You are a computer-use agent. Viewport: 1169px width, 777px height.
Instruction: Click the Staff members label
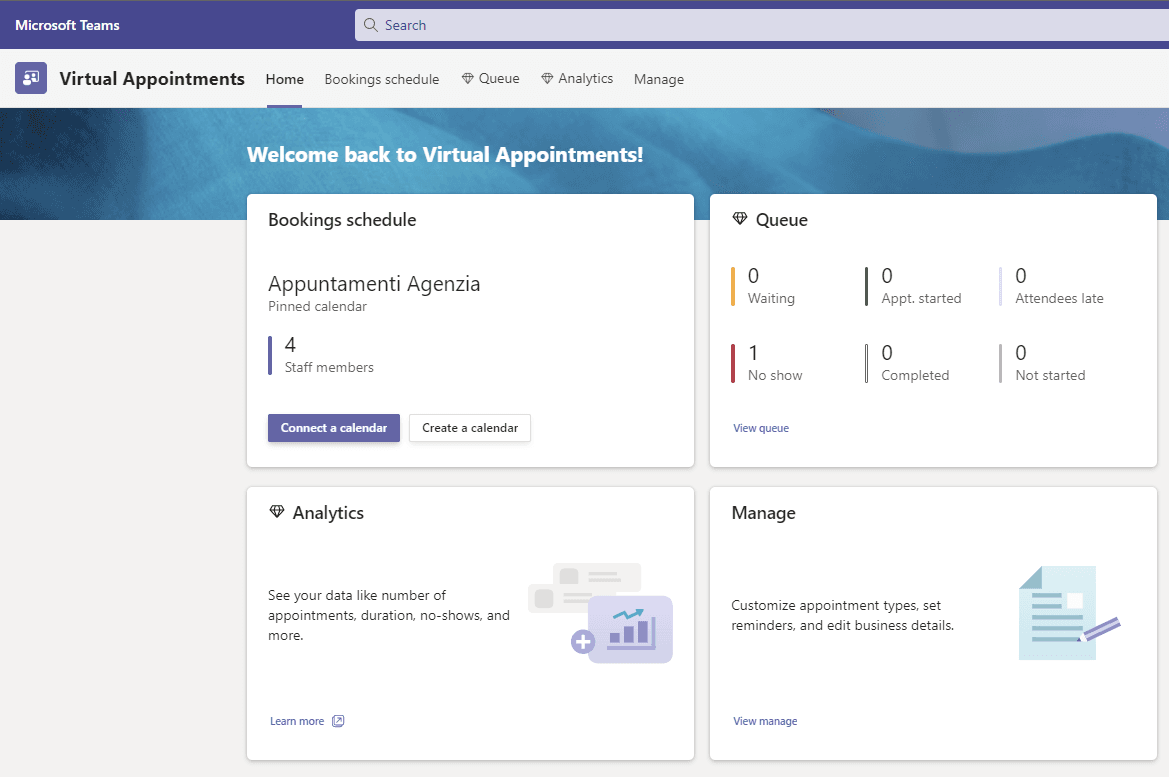point(329,367)
